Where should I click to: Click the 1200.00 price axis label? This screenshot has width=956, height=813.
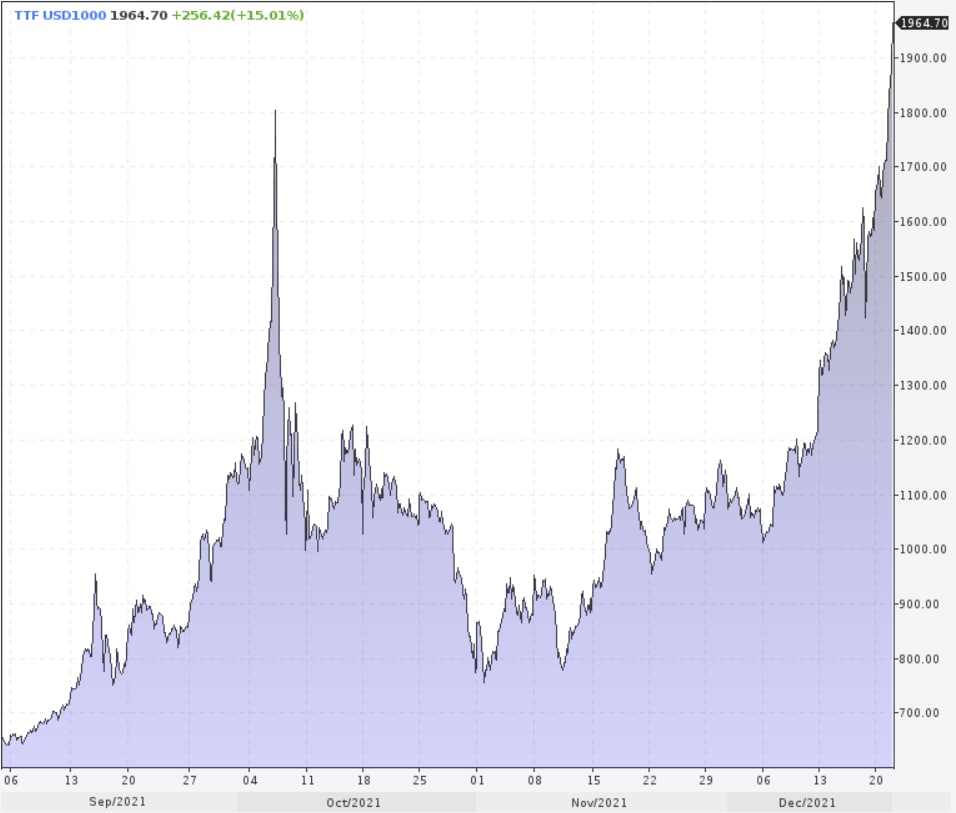[x=924, y=440]
